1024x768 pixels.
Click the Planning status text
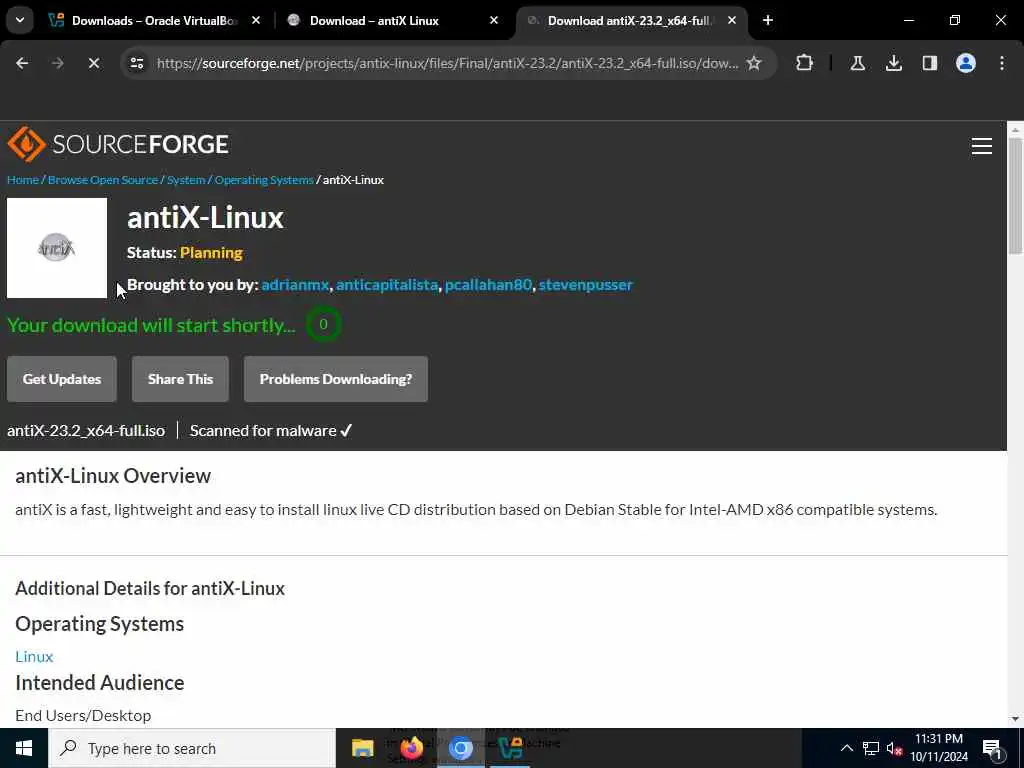tap(211, 253)
